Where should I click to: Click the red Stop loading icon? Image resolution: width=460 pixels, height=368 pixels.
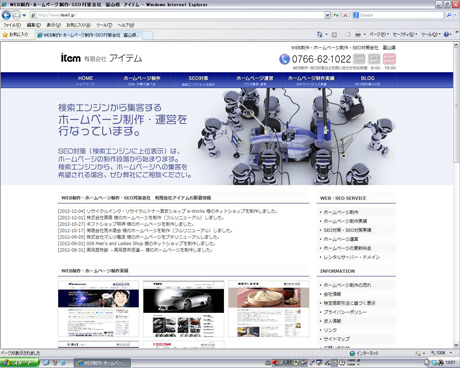tap(345, 15)
